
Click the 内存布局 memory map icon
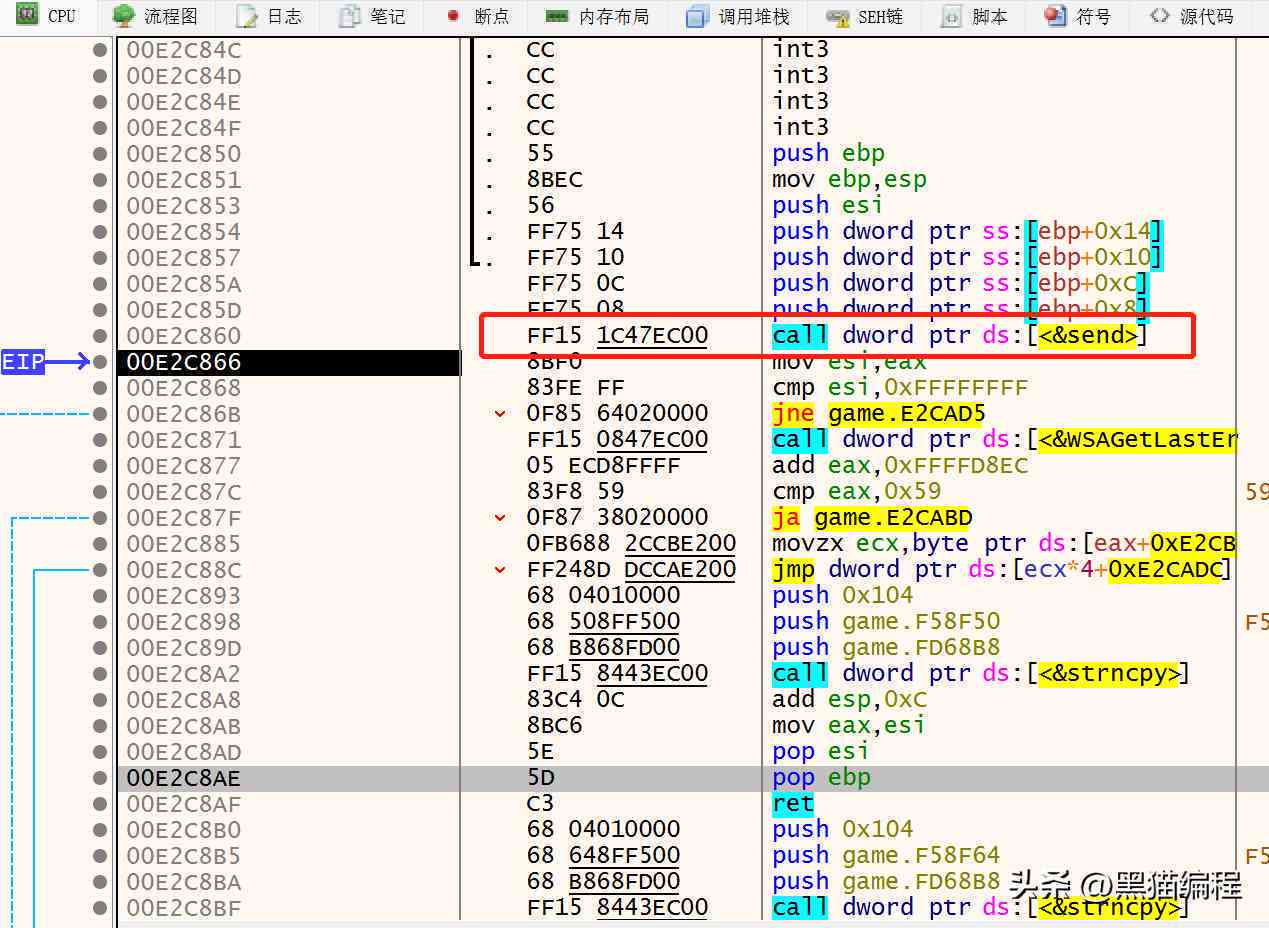[x=557, y=17]
